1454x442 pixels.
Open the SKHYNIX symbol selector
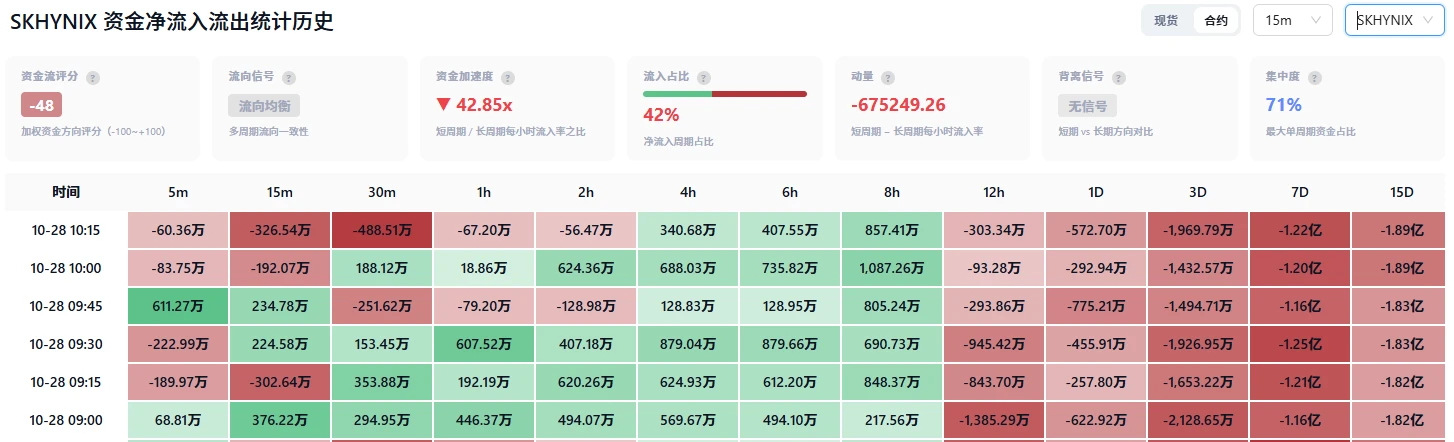(x=1395, y=20)
